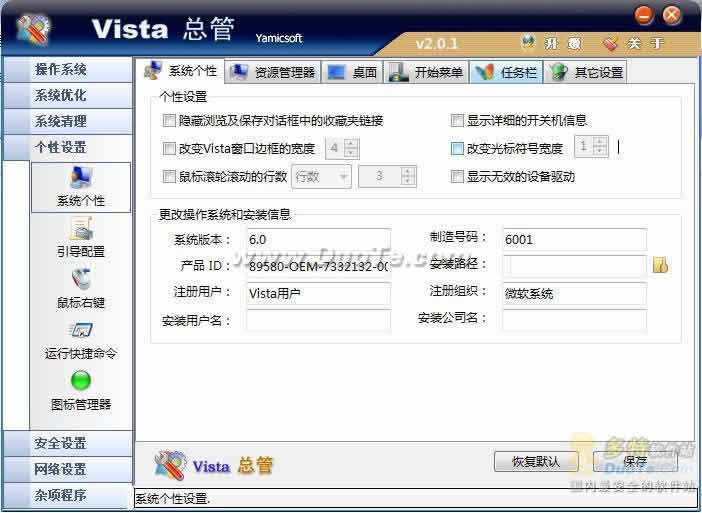Collapse the 个性设置 sidebar section

pyautogui.click(x=68, y=147)
